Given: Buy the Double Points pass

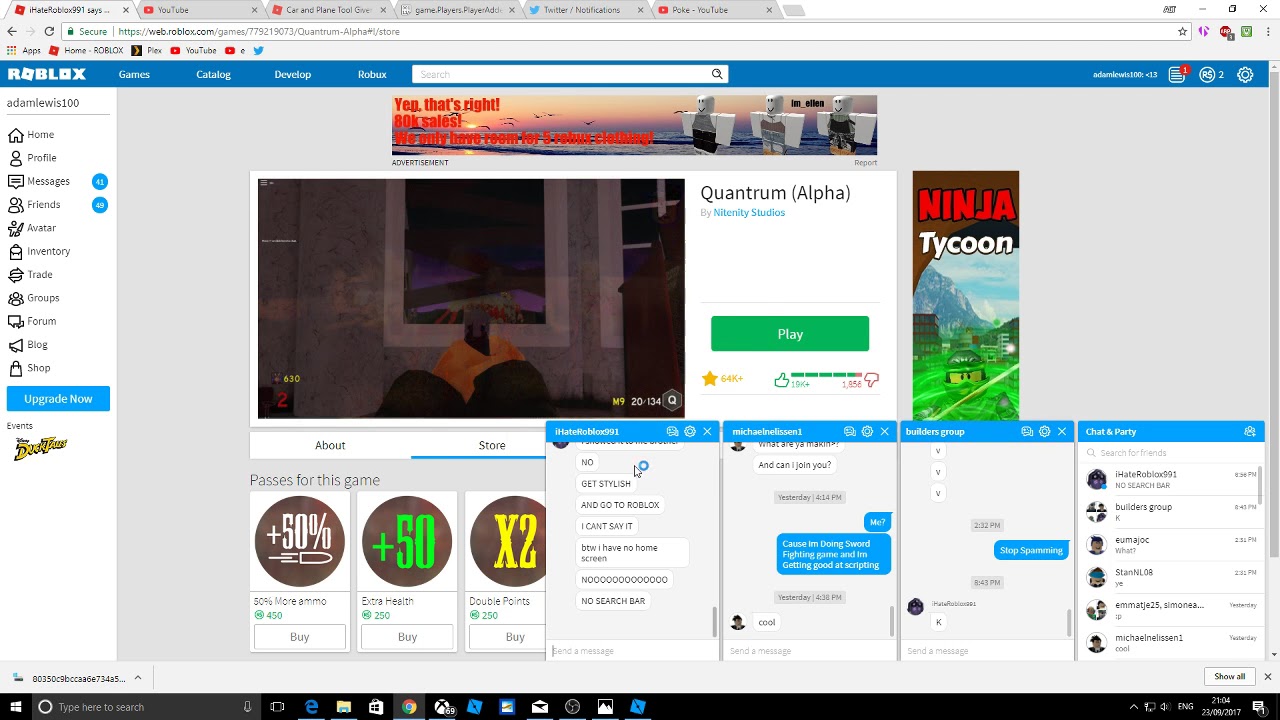Looking at the screenshot, I should (x=515, y=637).
